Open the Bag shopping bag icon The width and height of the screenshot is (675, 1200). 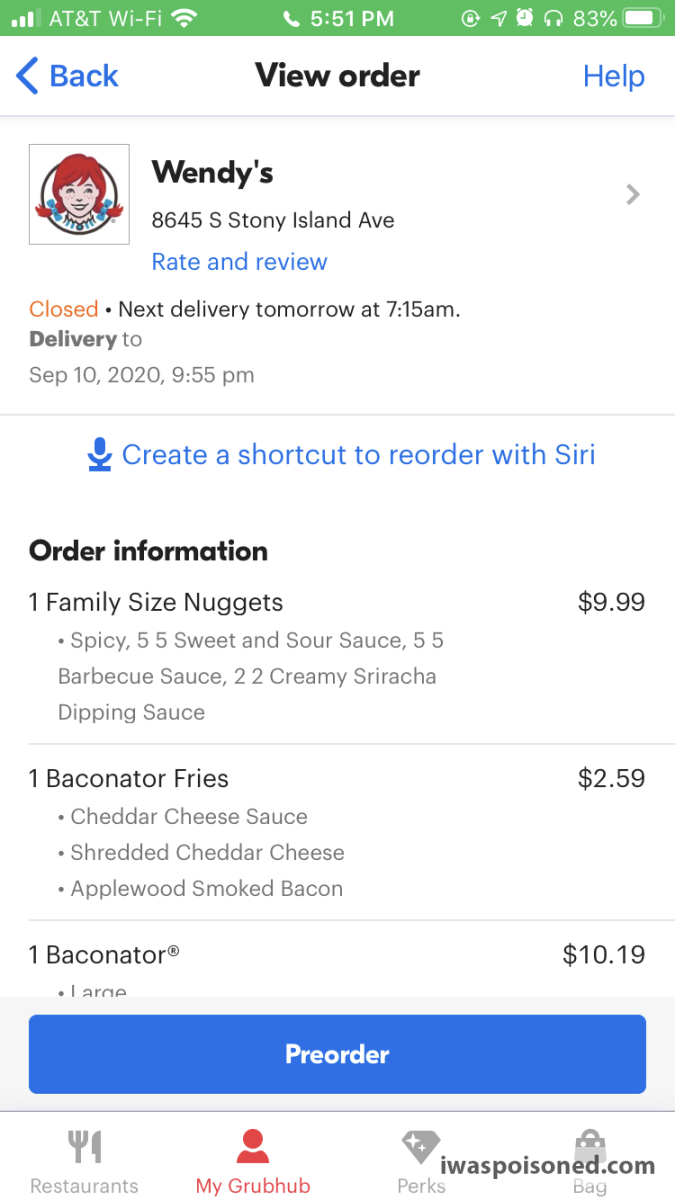pyautogui.click(x=590, y=1147)
